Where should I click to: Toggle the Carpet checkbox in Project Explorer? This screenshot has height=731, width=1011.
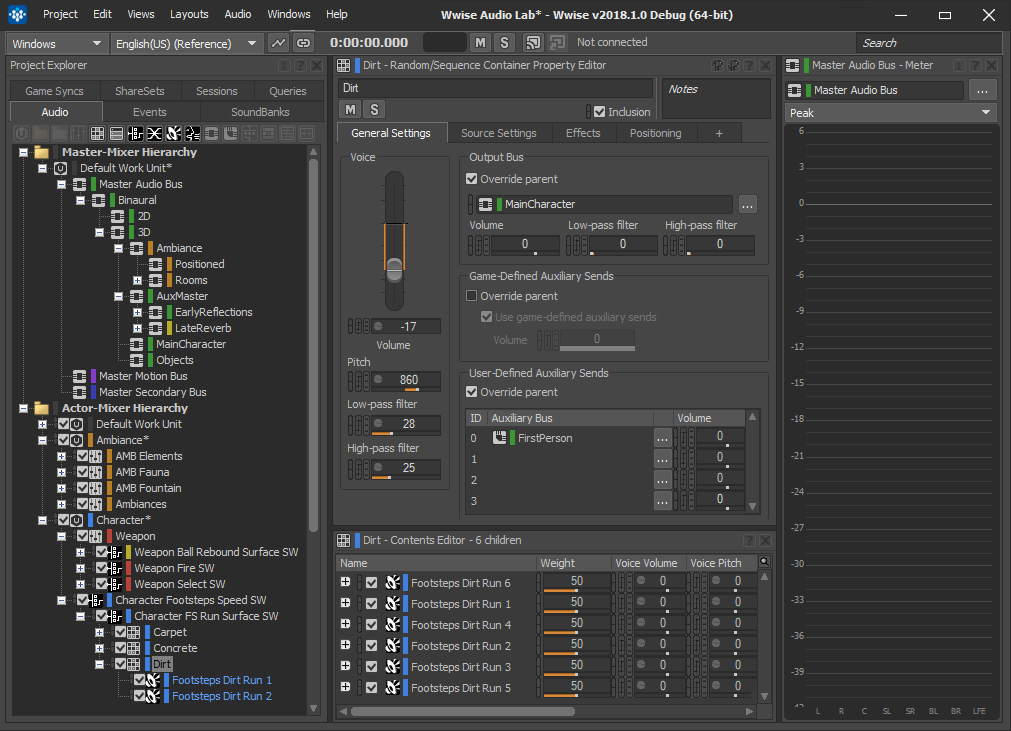click(121, 632)
